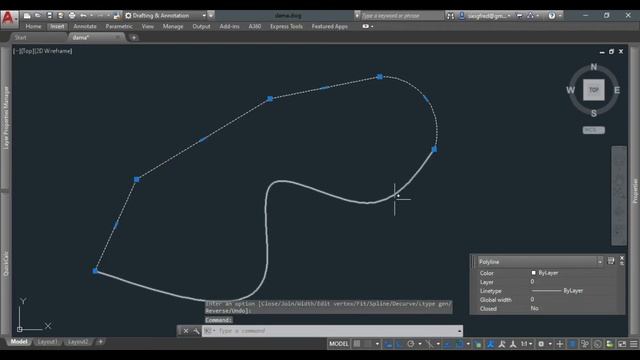640x360 pixels.
Task: Click the Open file icon in Quick Access
Action: (38, 16)
